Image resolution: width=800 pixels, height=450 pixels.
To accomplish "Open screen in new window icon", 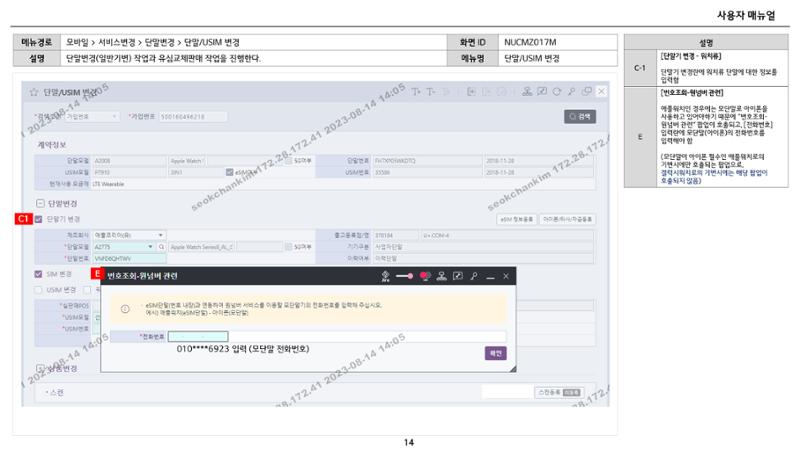I will coord(587,91).
